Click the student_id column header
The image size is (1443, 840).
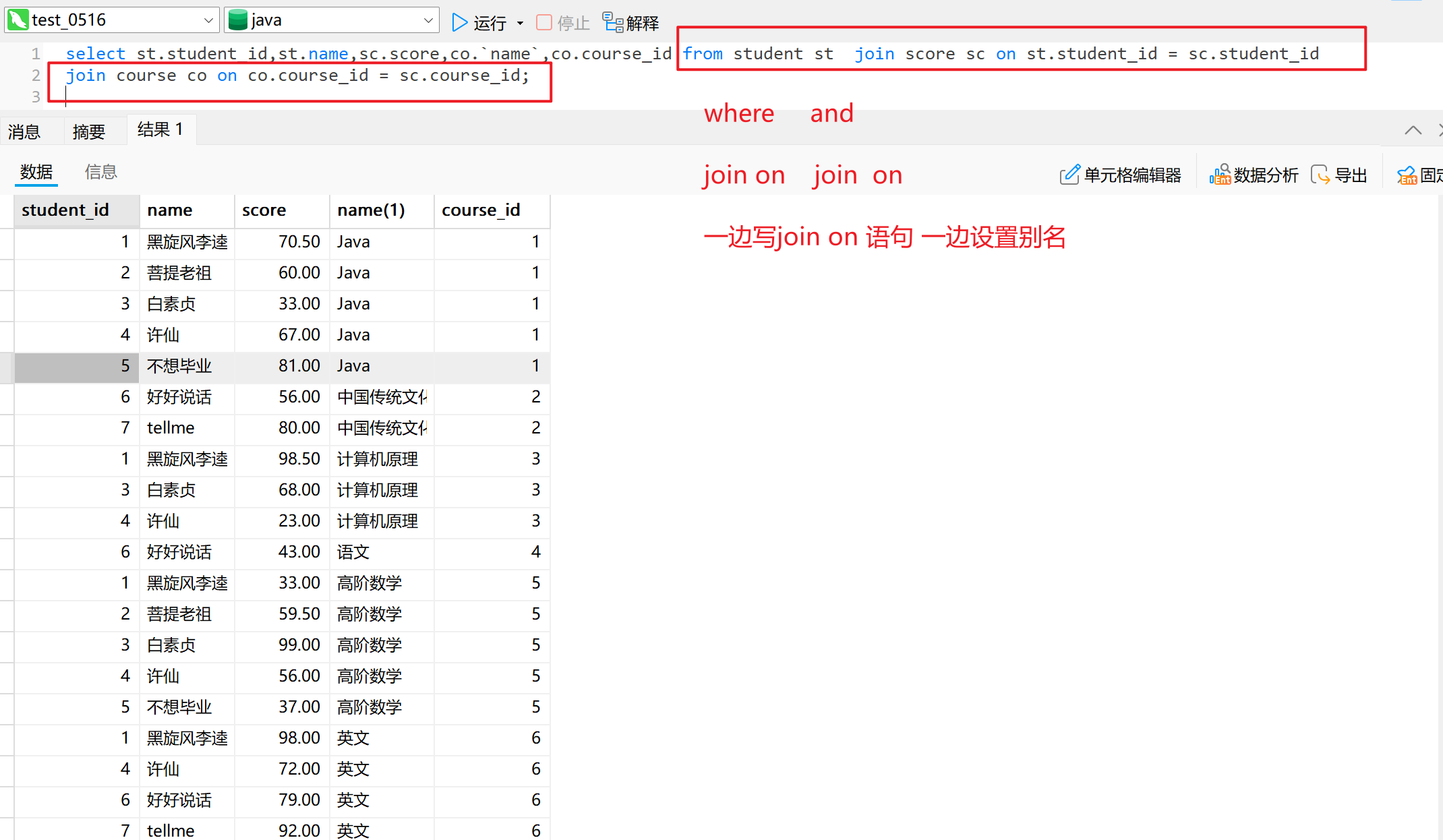coord(65,210)
